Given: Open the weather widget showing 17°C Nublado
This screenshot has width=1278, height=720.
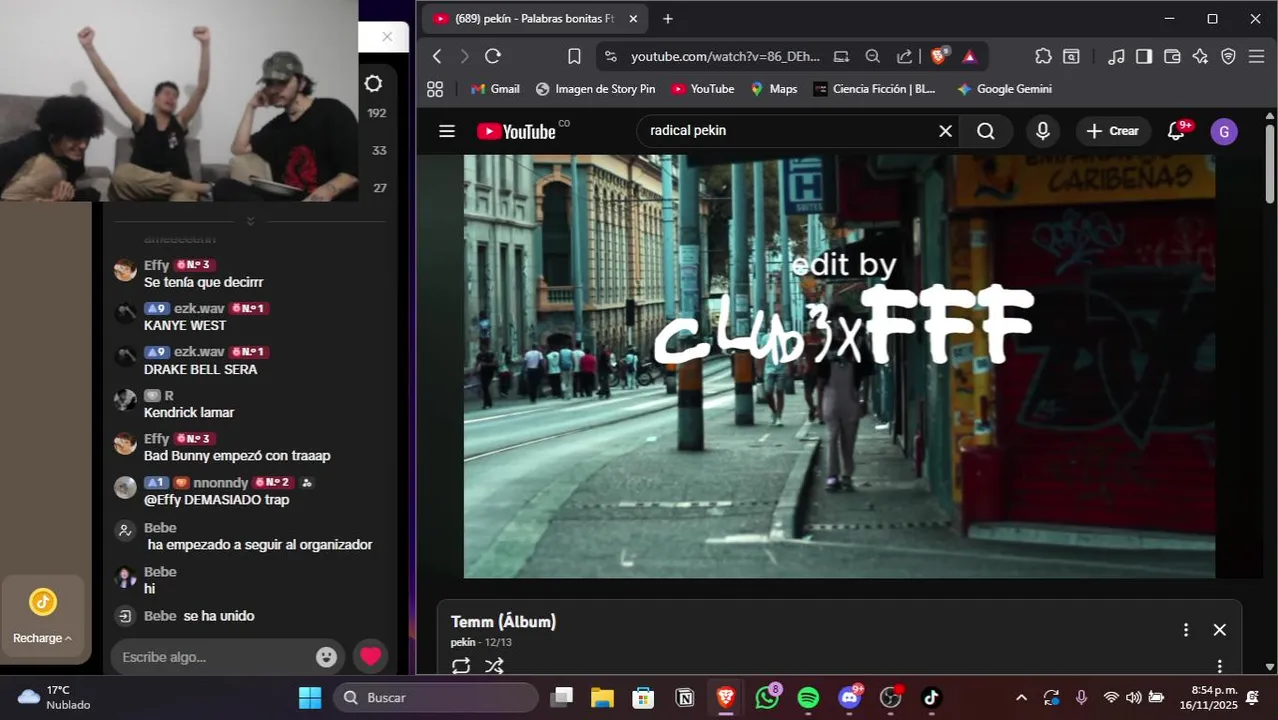Looking at the screenshot, I should pyautogui.click(x=55, y=697).
